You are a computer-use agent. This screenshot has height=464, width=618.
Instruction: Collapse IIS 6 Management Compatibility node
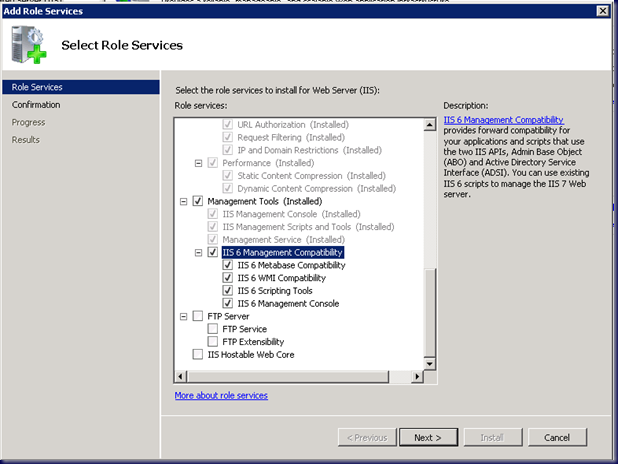198,253
